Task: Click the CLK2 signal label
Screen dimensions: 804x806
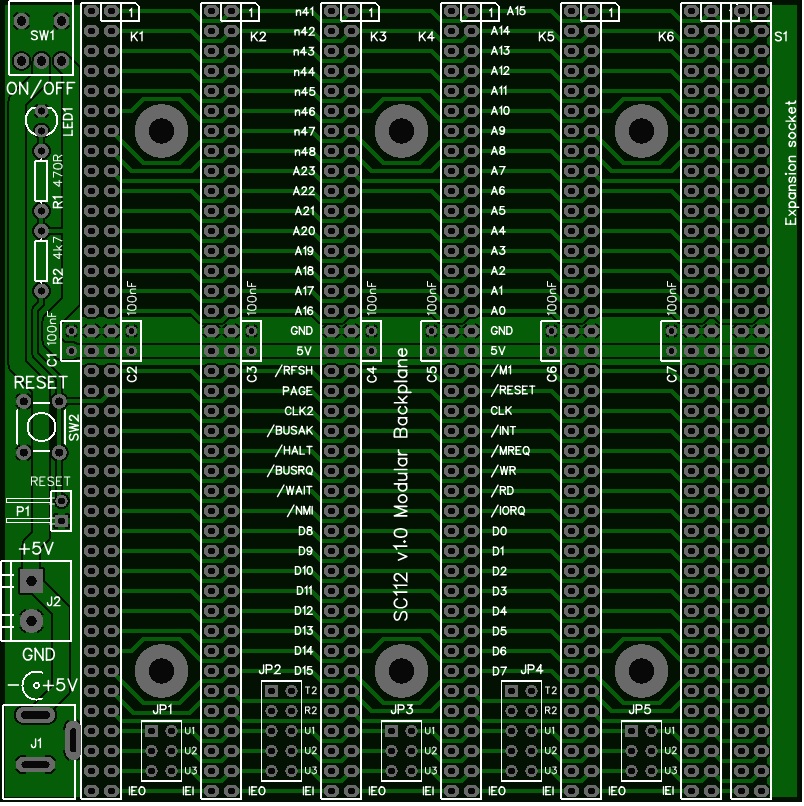Action: (x=298, y=411)
